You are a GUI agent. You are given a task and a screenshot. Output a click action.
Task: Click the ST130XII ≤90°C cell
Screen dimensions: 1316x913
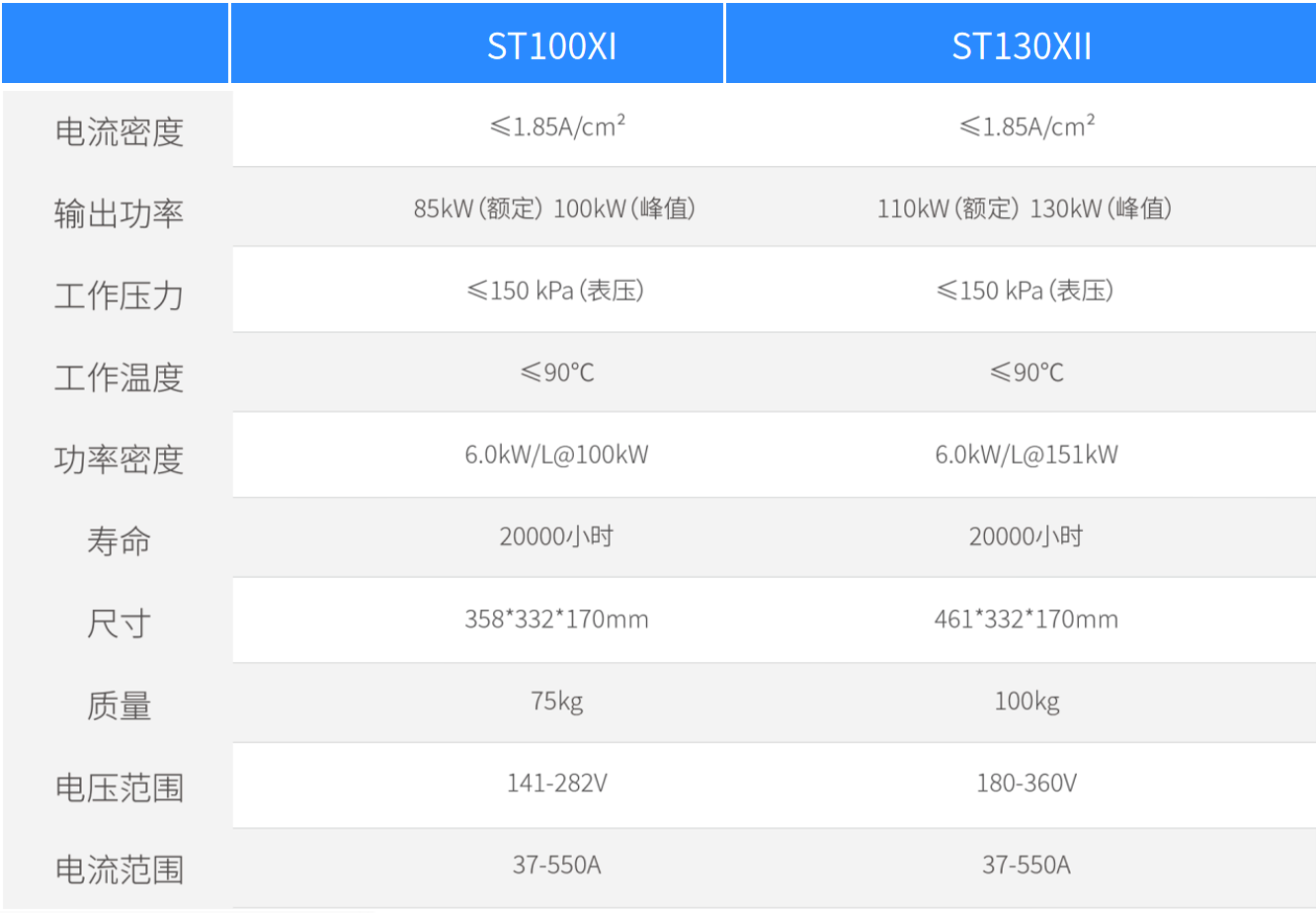point(1027,373)
